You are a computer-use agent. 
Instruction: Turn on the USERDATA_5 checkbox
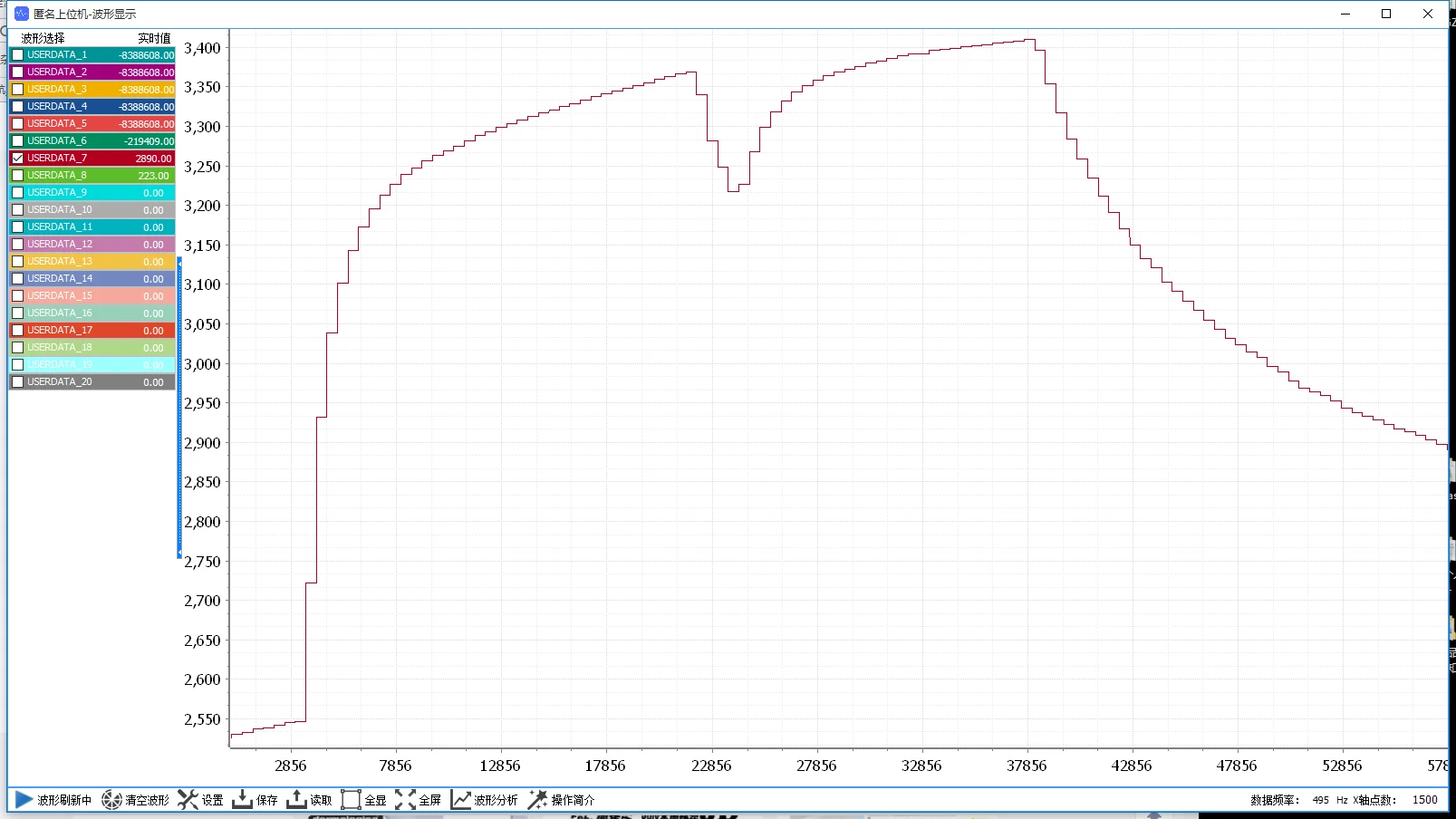click(17, 124)
